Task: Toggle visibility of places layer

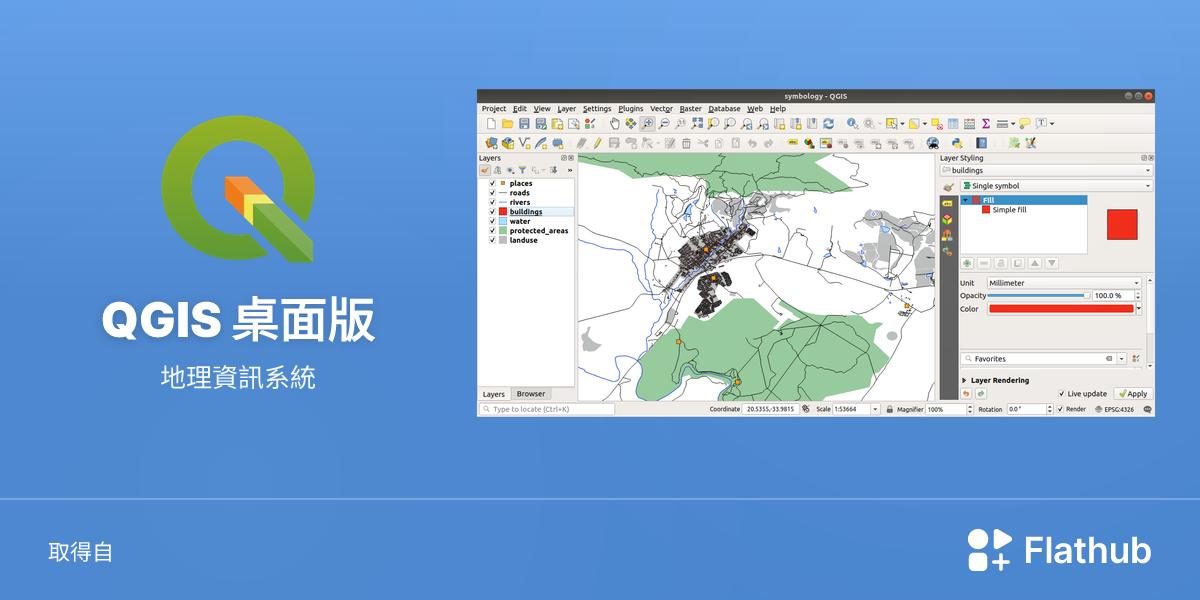Action: (492, 183)
